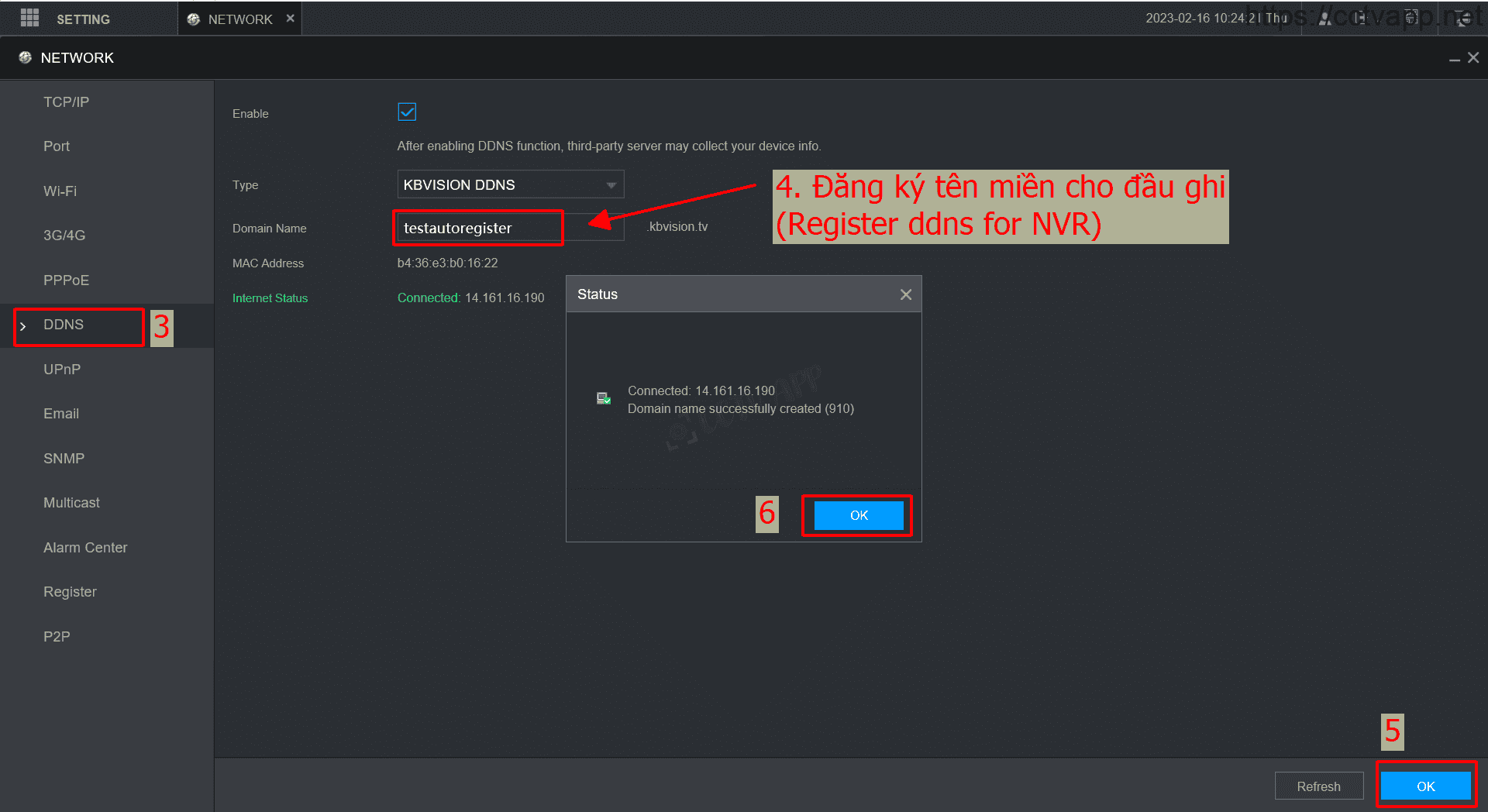Click the bottom-right OK button to save
The image size is (1488, 812).
click(x=1425, y=786)
